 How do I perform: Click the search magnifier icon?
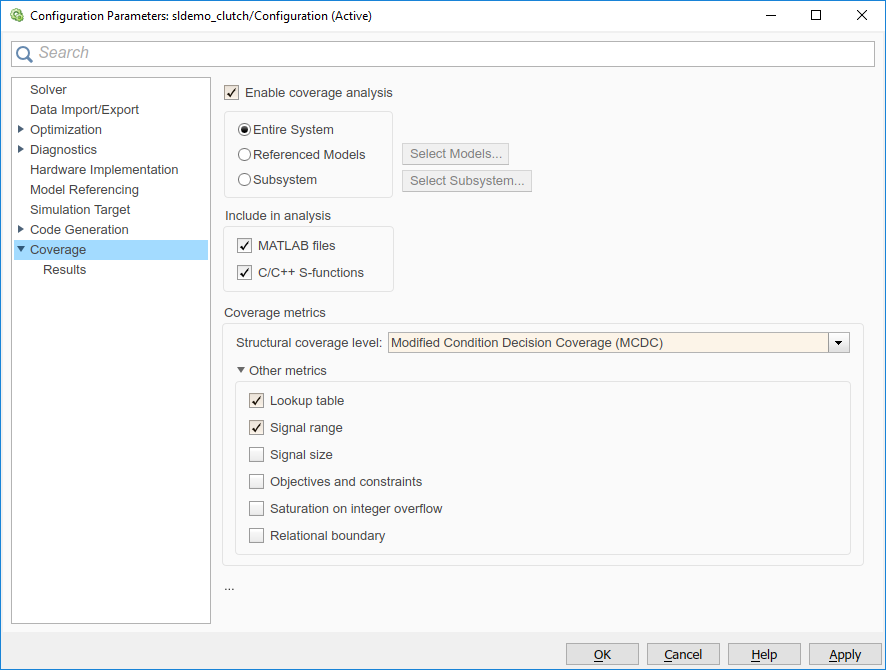tap(24, 54)
